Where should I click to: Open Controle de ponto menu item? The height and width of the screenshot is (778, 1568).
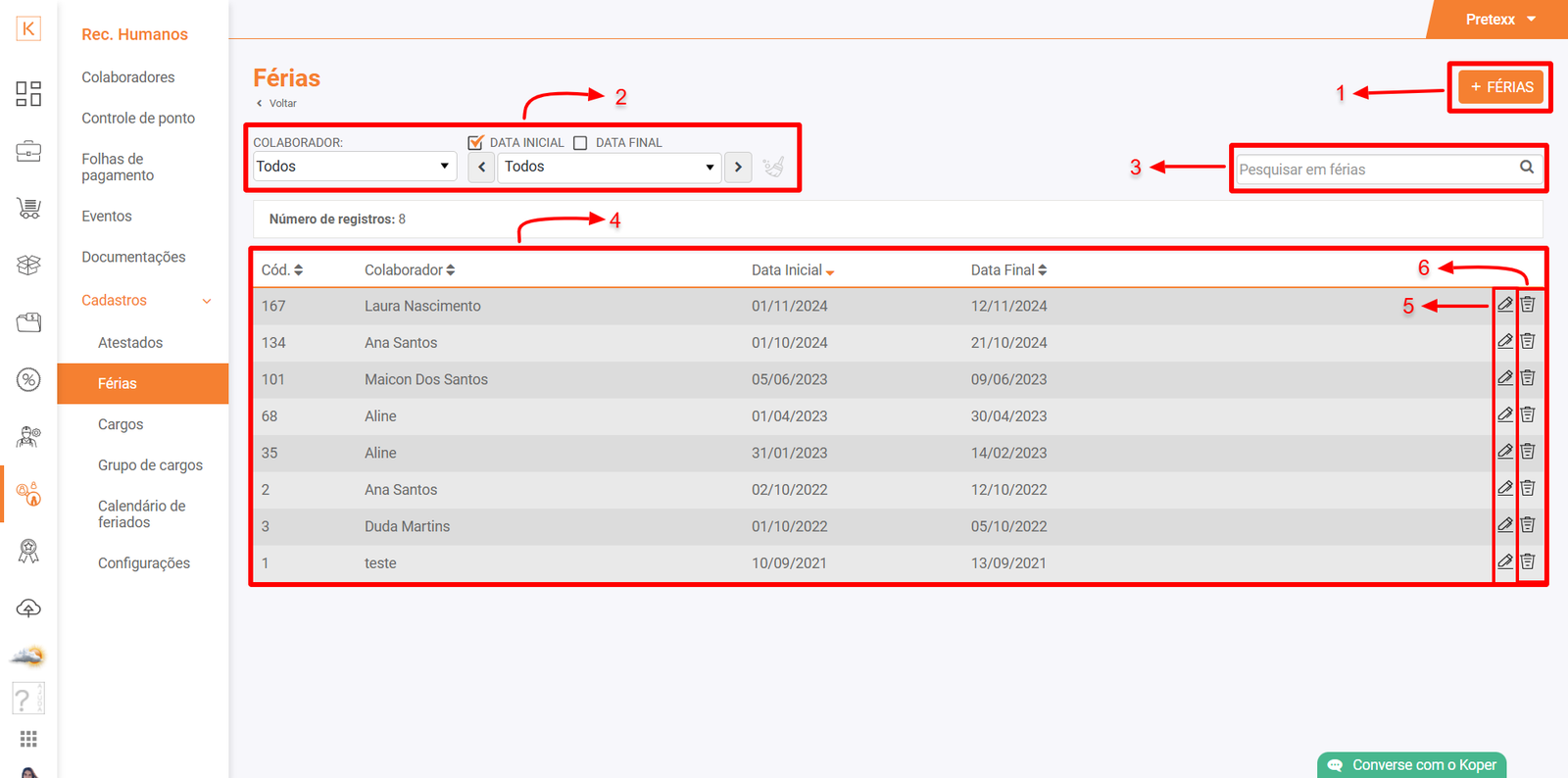tap(138, 119)
